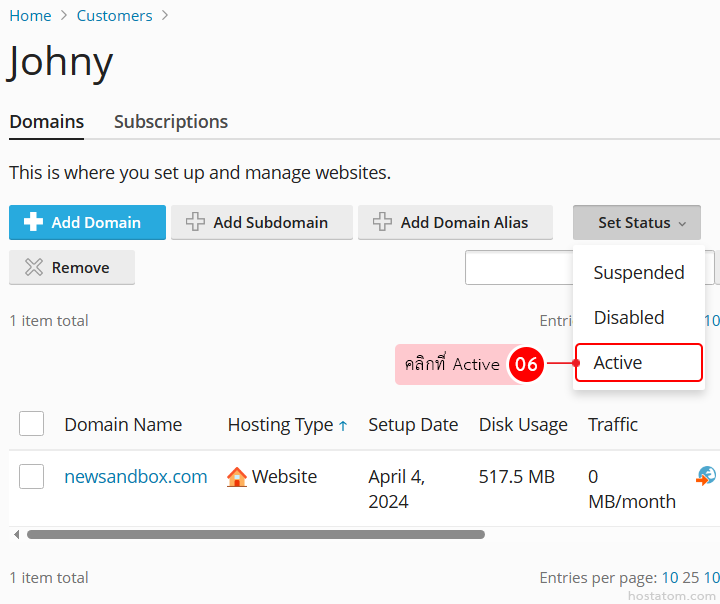The width and height of the screenshot is (720, 604).
Task: Click the Add Domain plus icon
Action: [33, 222]
